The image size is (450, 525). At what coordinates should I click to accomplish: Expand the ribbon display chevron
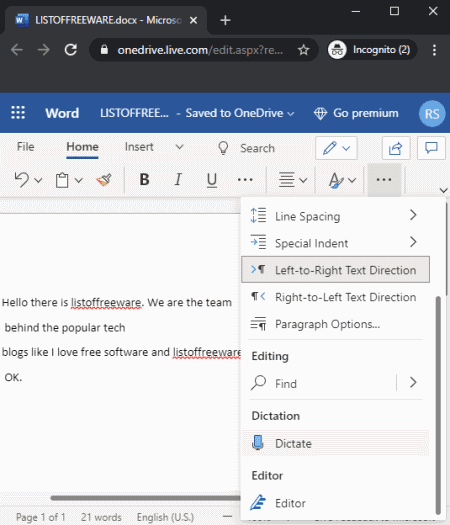444,191
